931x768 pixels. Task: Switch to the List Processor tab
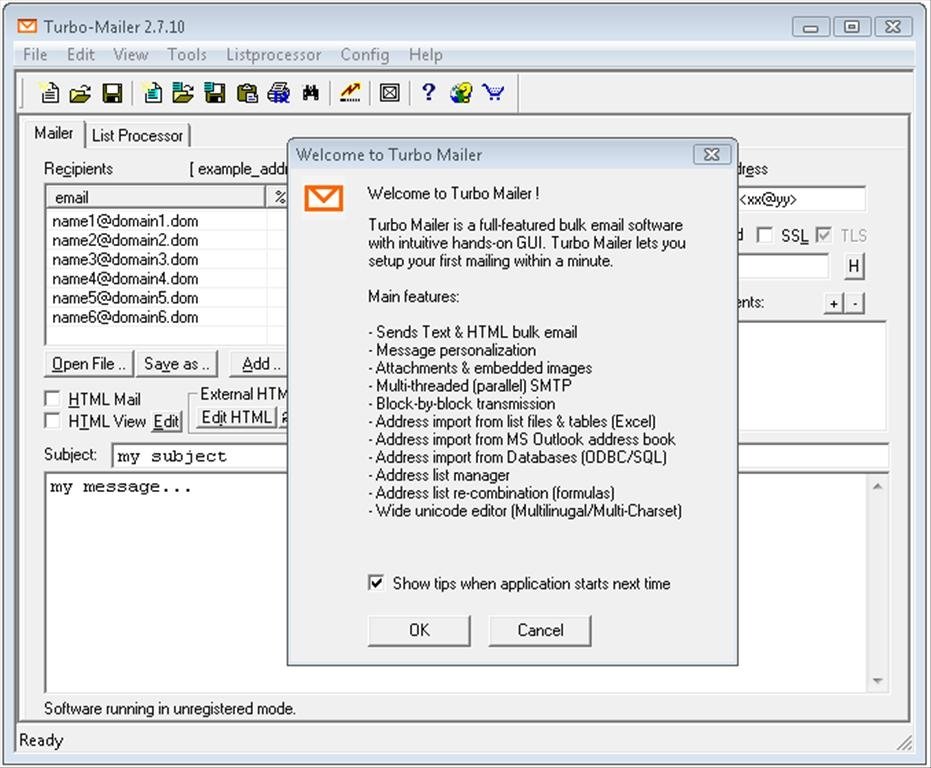pos(137,135)
